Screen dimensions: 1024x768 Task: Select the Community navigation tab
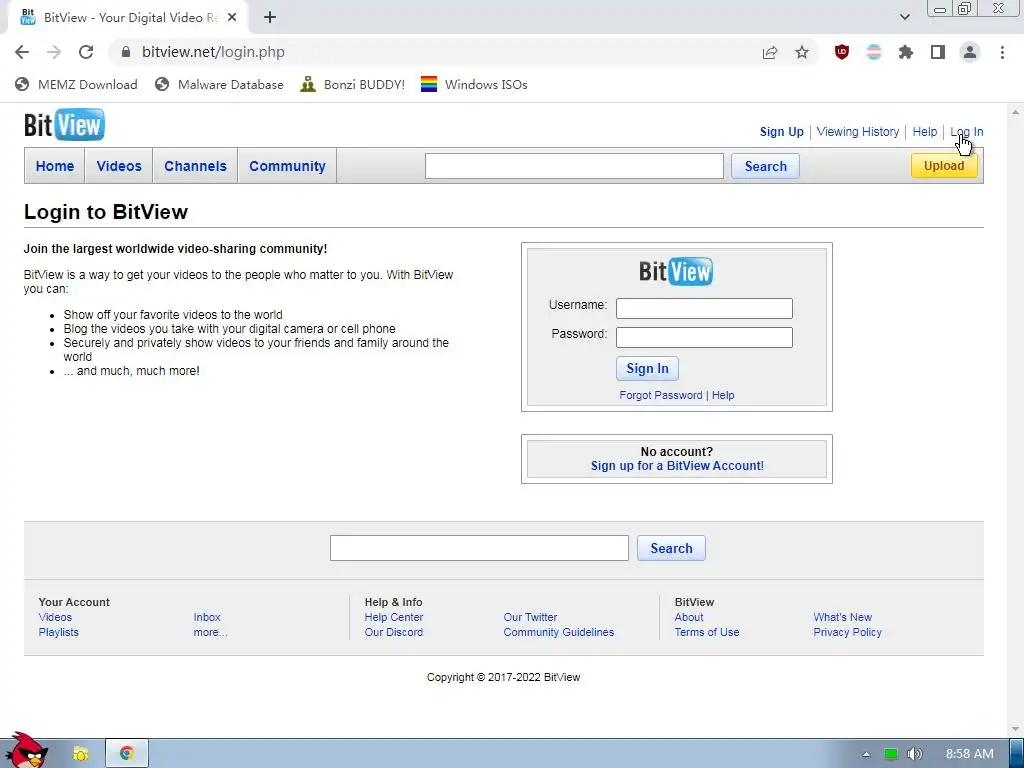pos(287,166)
